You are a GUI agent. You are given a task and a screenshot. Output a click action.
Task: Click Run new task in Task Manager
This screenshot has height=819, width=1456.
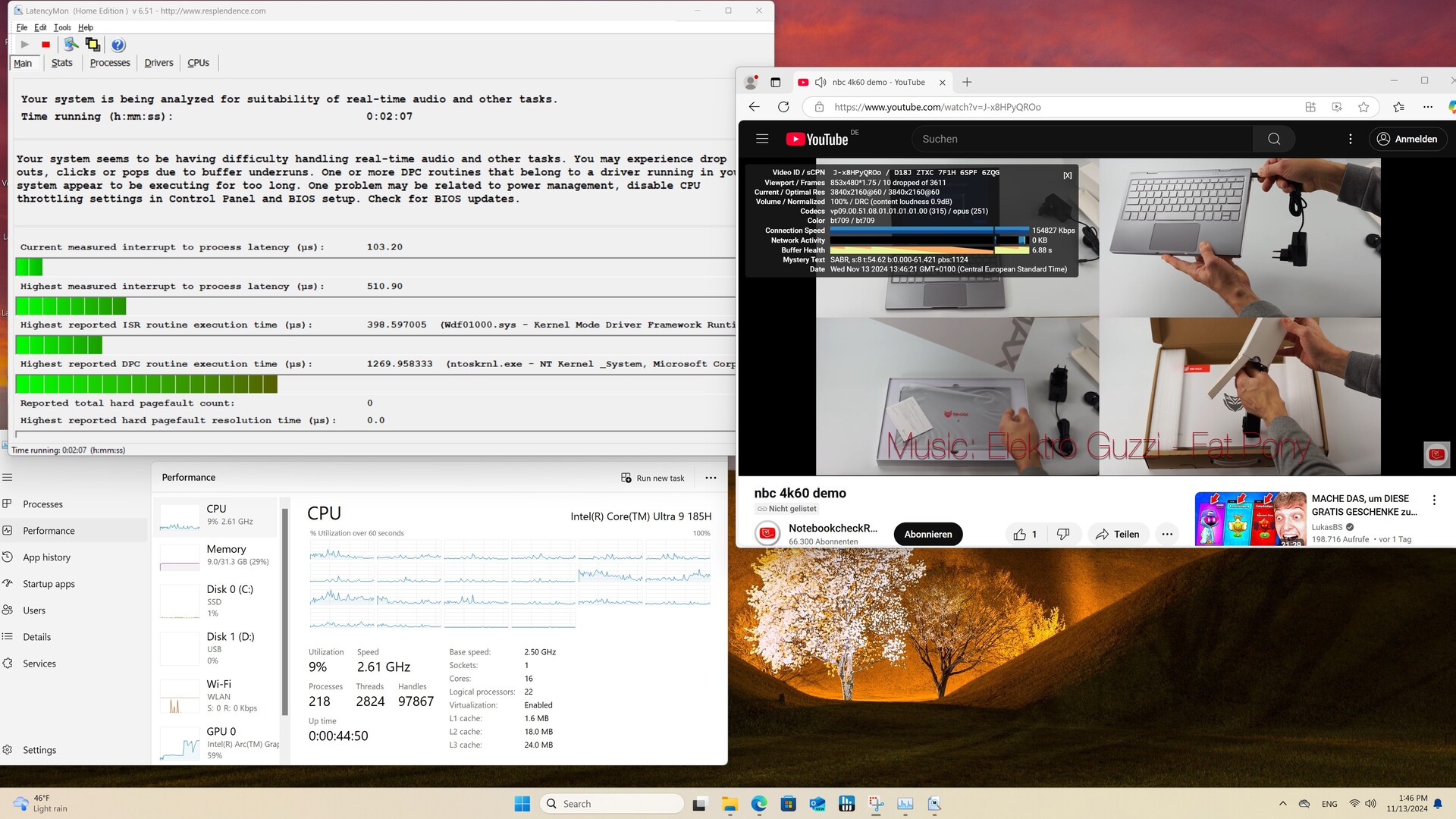pos(653,478)
